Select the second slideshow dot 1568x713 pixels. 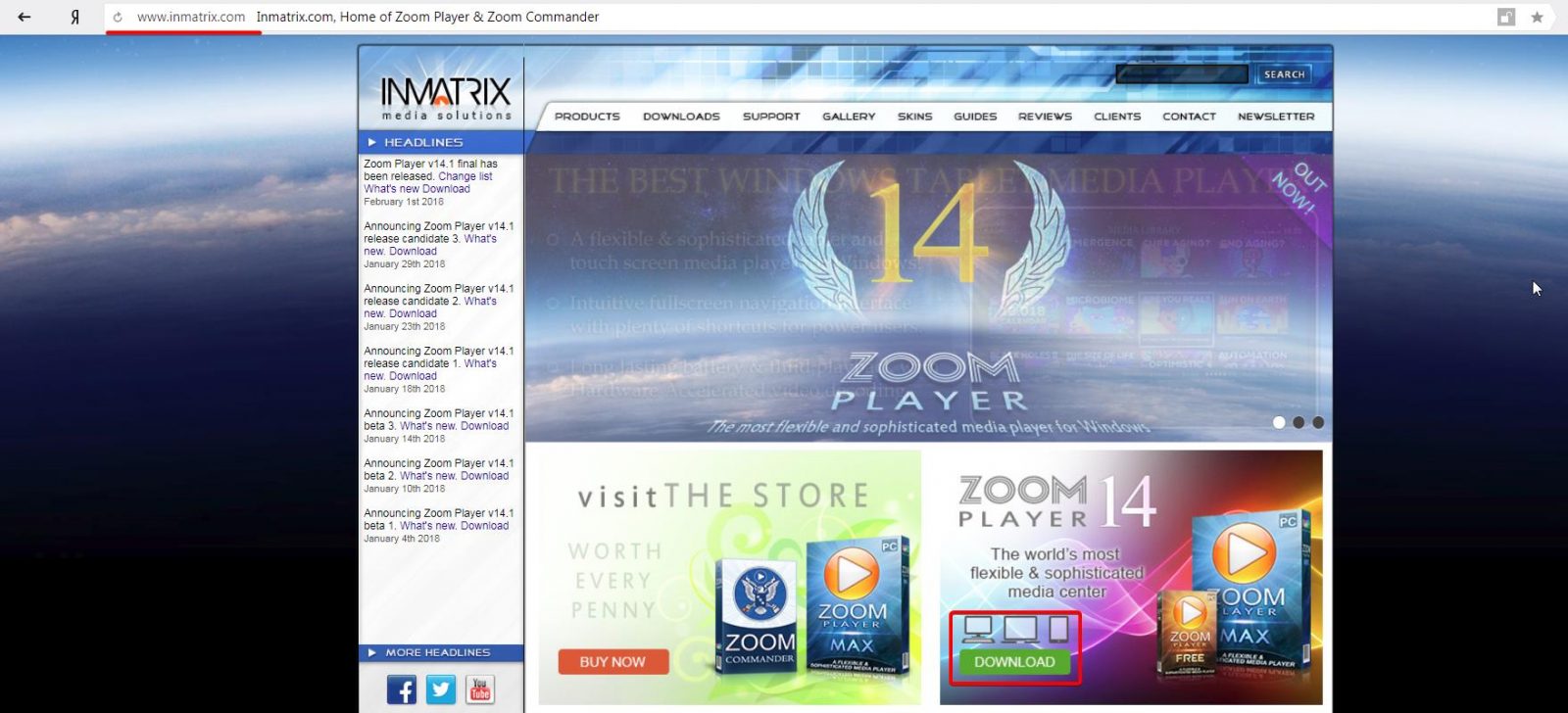(1298, 422)
